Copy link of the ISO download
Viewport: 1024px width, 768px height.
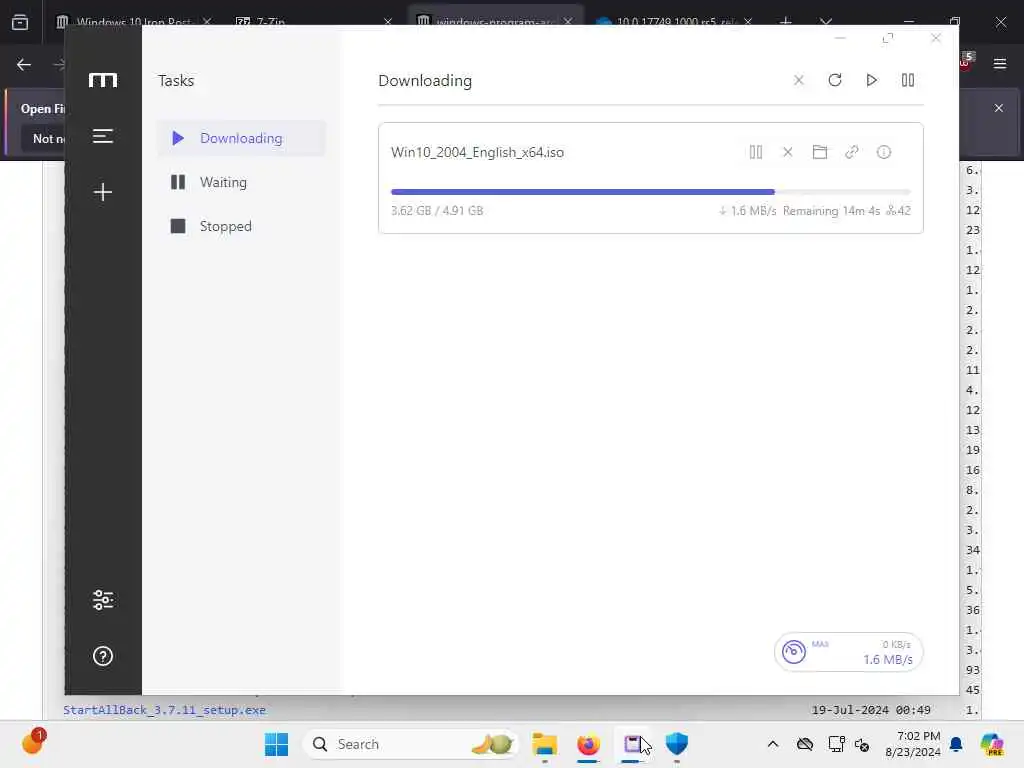852,152
